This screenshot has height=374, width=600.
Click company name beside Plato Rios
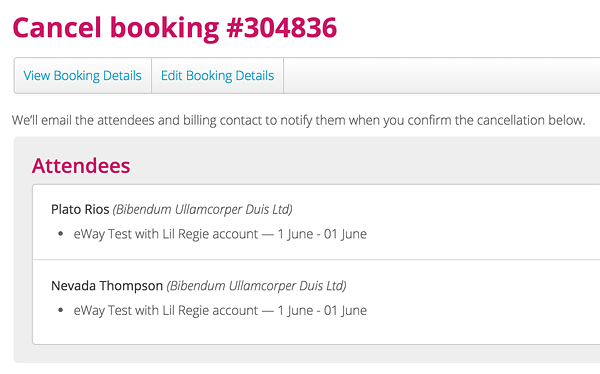pos(202,209)
